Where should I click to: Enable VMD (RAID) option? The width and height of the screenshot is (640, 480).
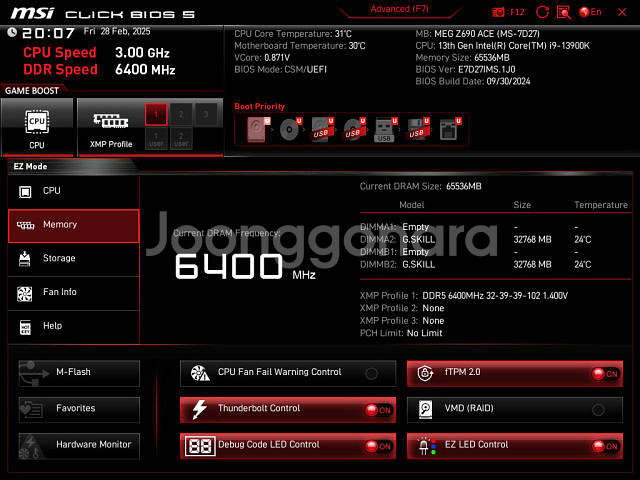(x=599, y=409)
